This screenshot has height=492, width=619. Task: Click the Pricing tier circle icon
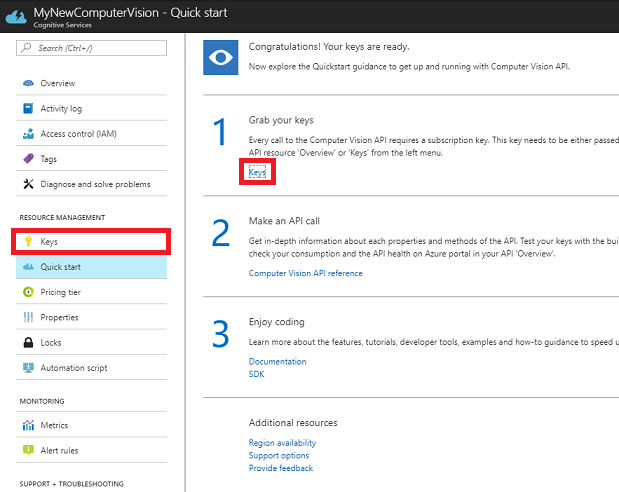coord(28,292)
